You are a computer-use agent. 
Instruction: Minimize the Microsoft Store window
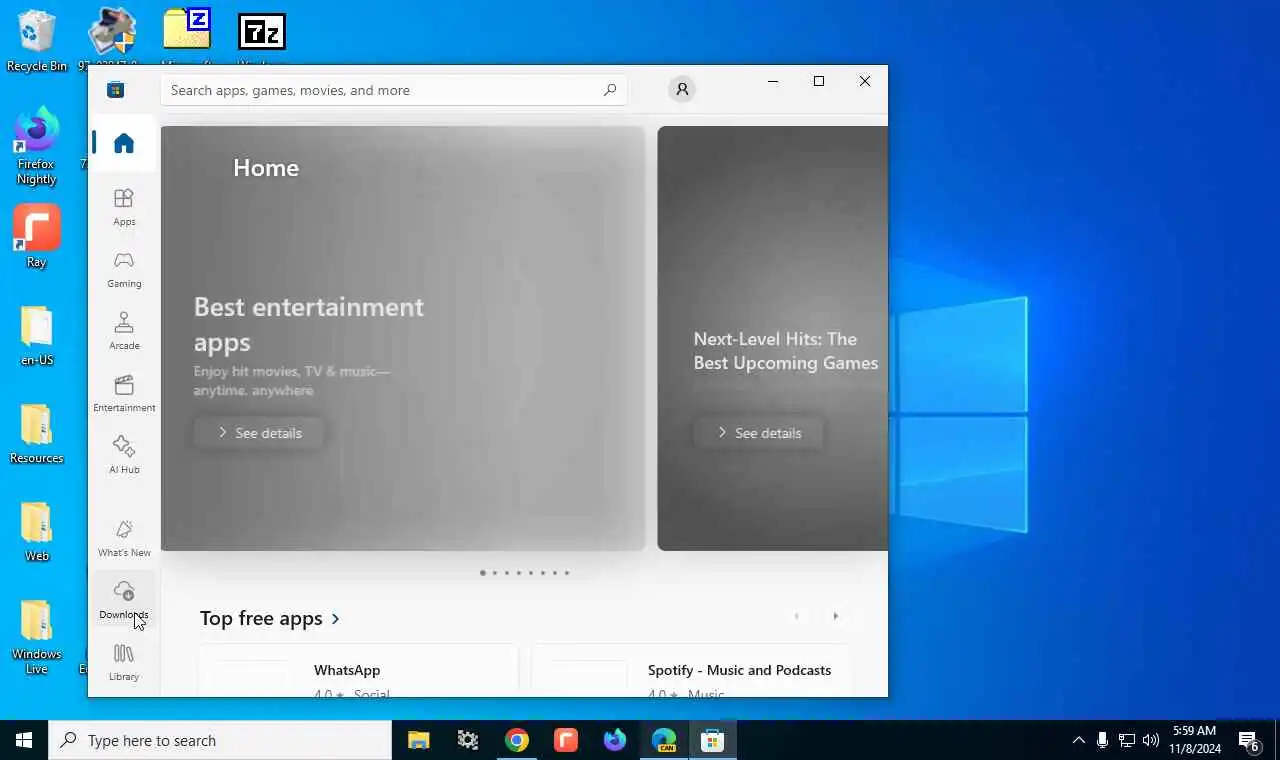tap(773, 81)
